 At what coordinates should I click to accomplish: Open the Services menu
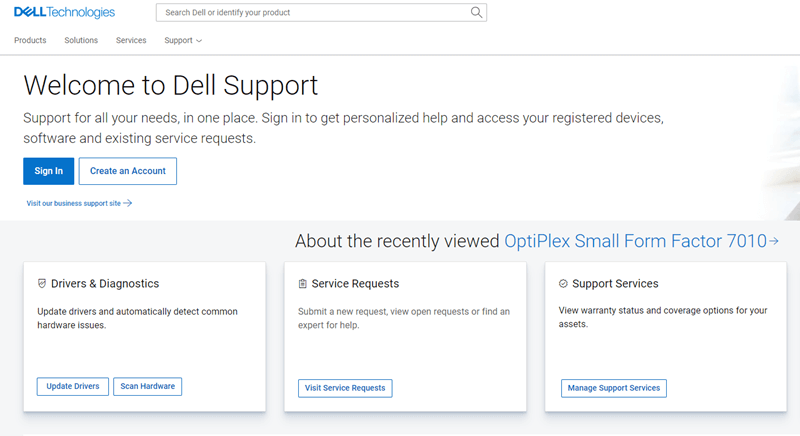pyautogui.click(x=131, y=40)
